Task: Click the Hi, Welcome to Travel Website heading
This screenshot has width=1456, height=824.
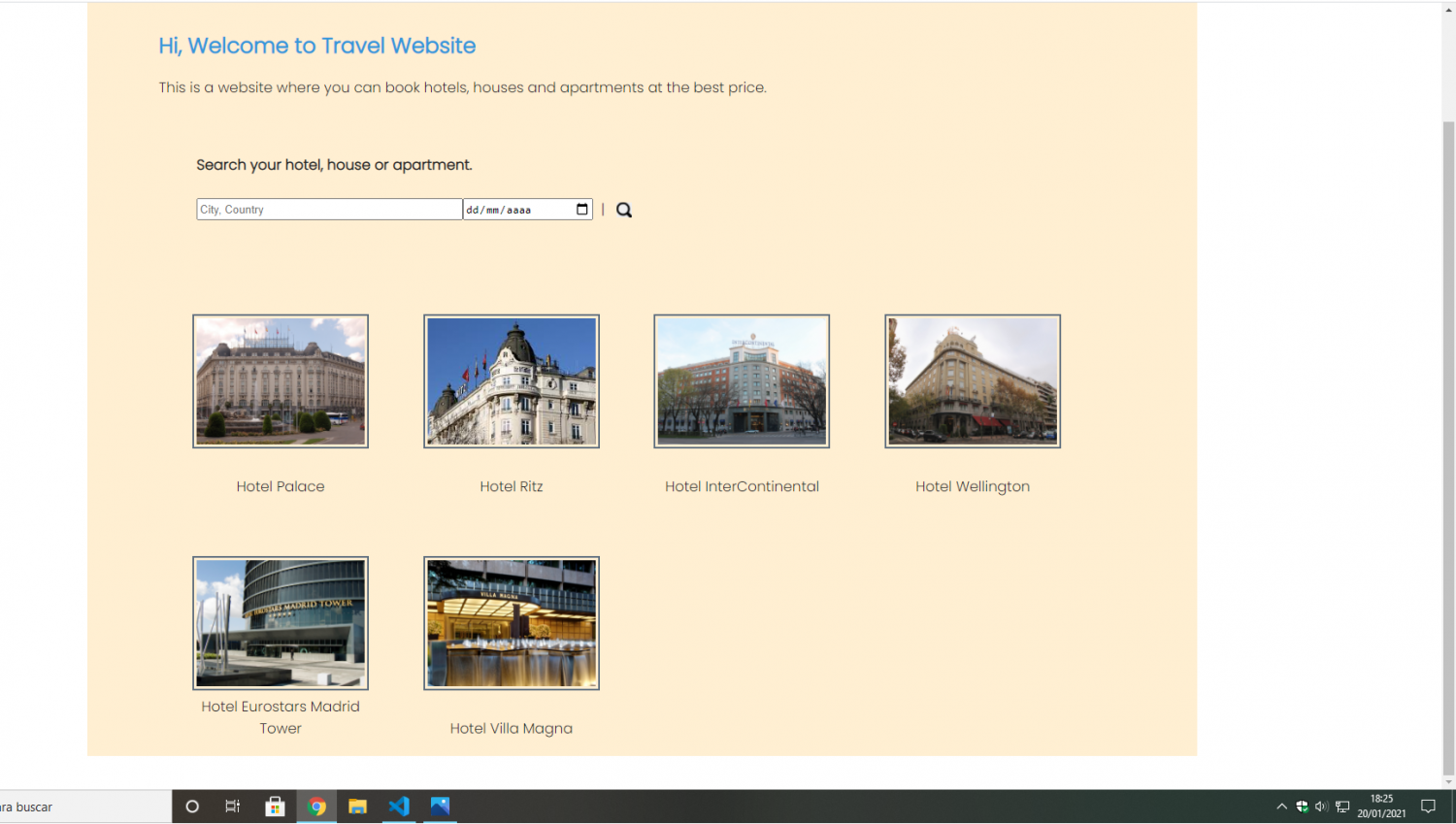Action: tap(317, 46)
